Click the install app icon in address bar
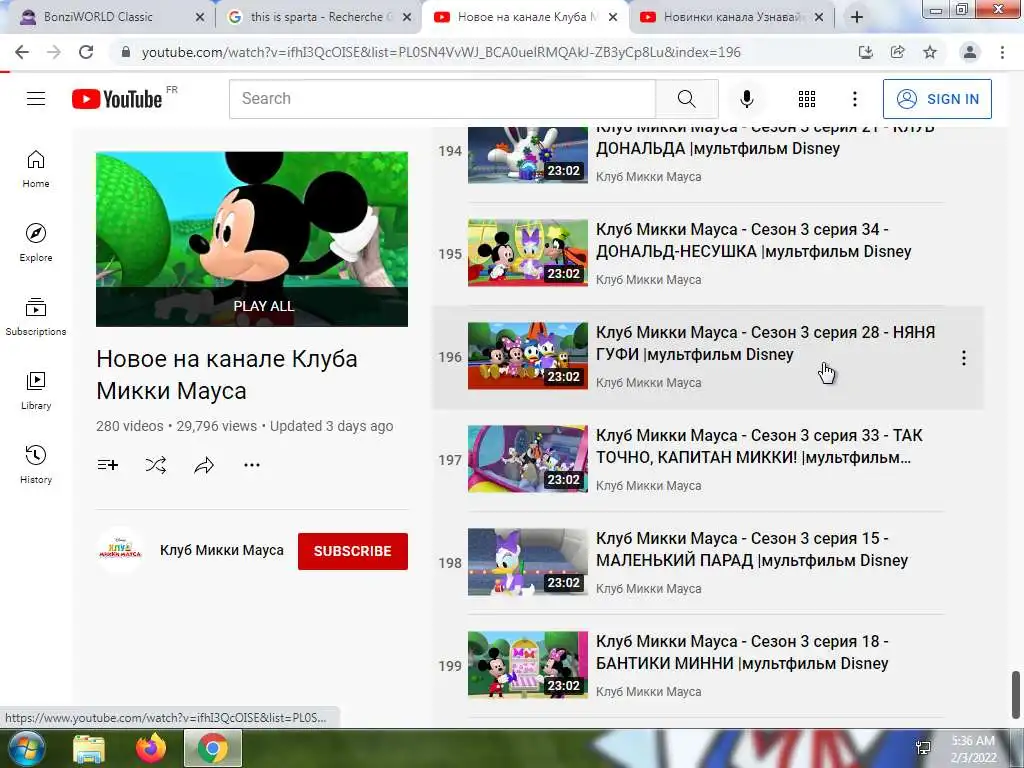 pos(866,52)
